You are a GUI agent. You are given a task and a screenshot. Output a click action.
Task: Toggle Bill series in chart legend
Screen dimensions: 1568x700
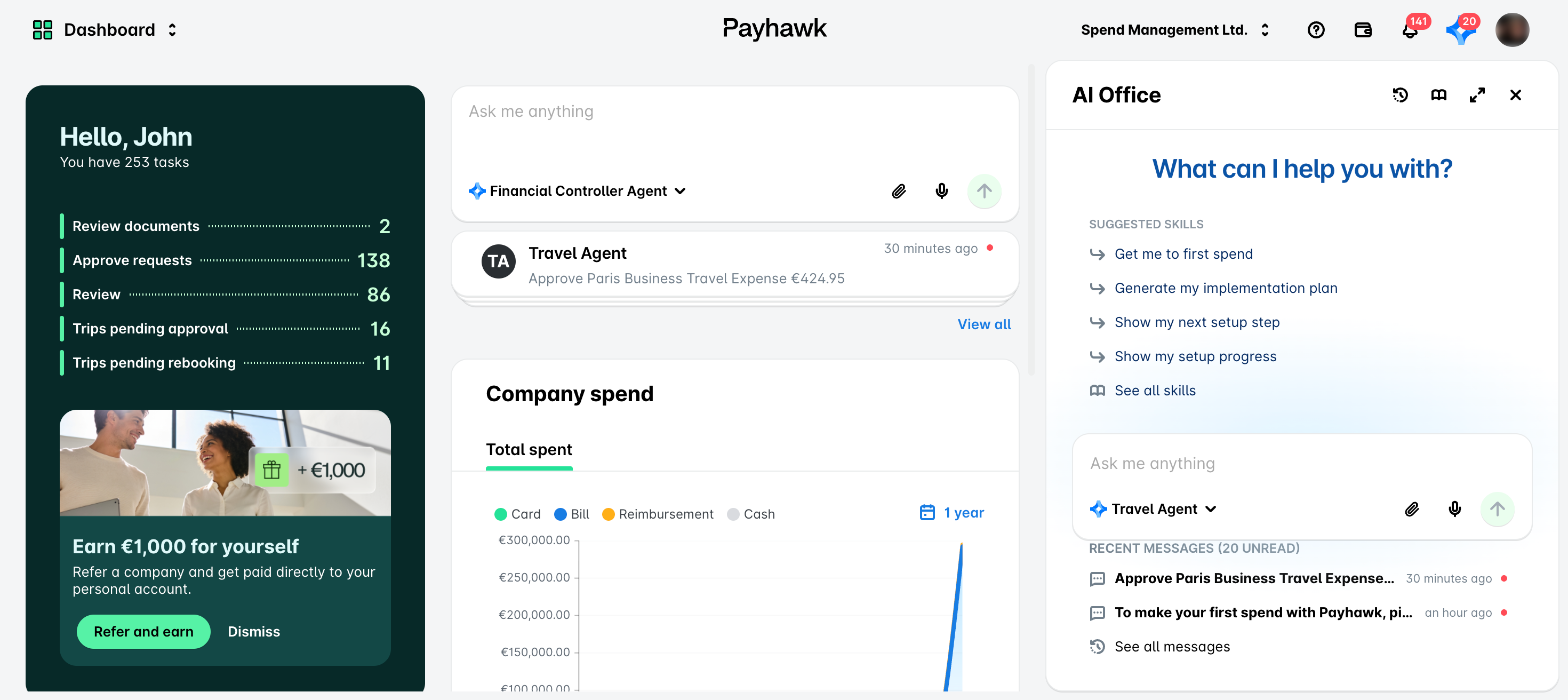tap(571, 514)
